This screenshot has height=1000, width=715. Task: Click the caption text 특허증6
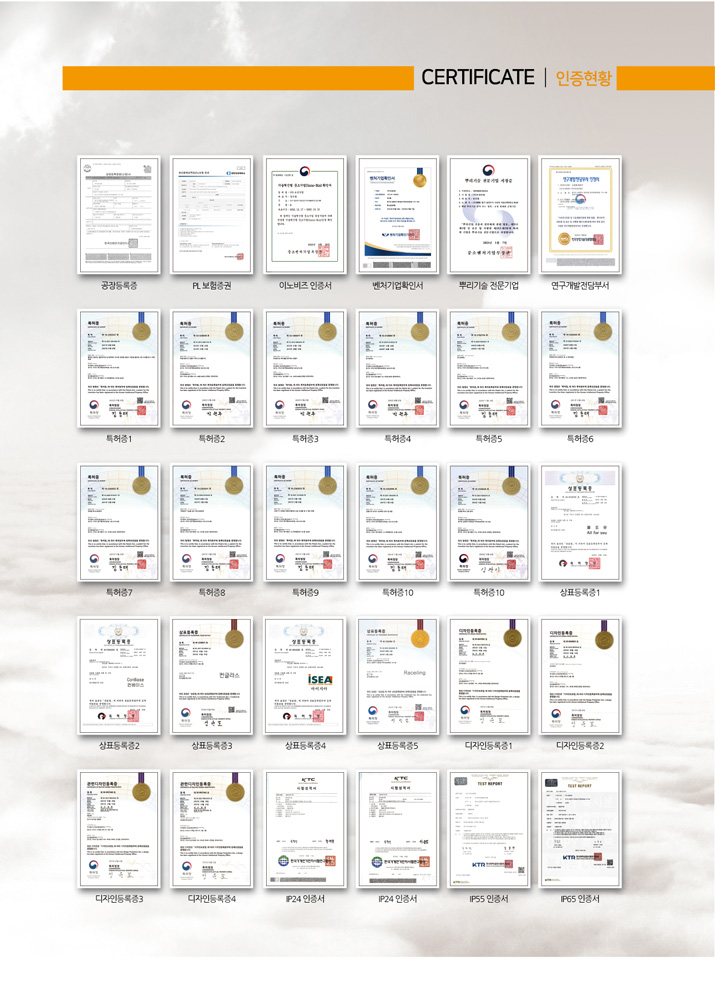tap(580, 439)
